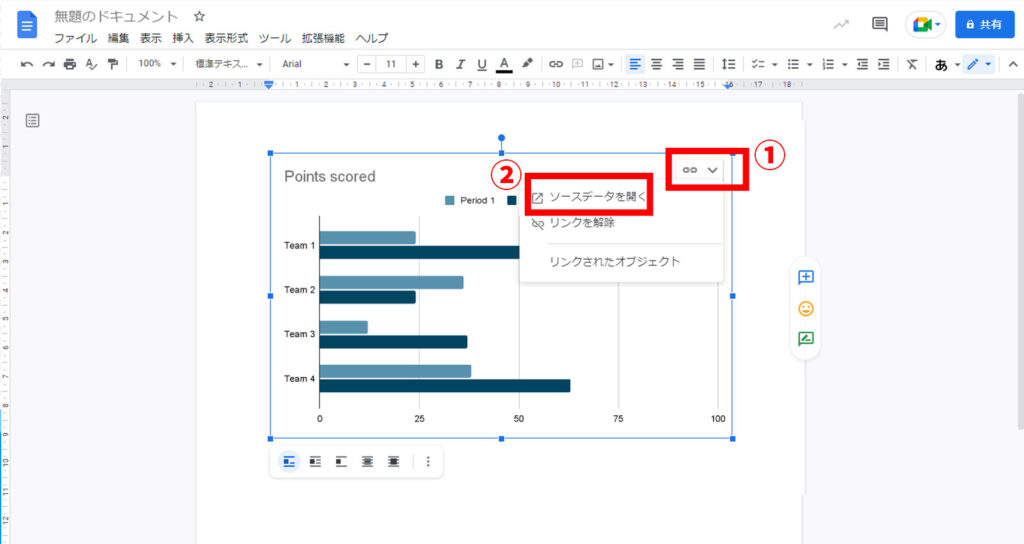The height and width of the screenshot is (544, 1024).
Task: Click the font size field 11
Action: coord(391,64)
